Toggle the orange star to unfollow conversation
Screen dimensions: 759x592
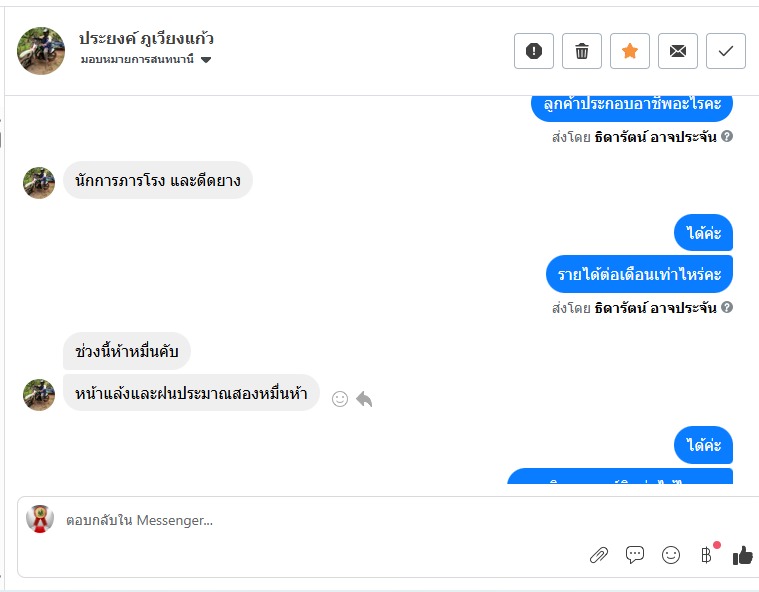pyautogui.click(x=630, y=51)
